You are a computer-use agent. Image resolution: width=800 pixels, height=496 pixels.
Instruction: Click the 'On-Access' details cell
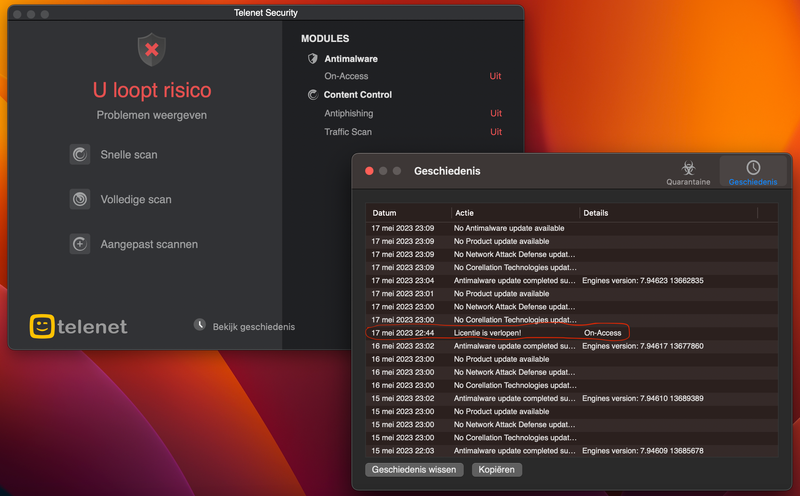[603, 333]
